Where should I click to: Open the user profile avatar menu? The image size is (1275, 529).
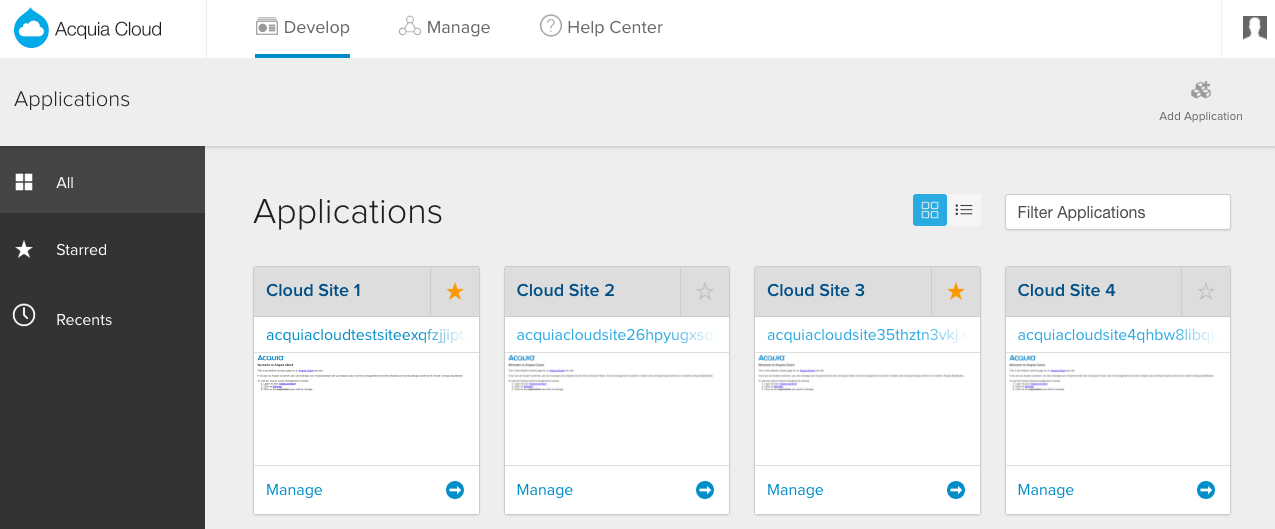[x=1254, y=28]
